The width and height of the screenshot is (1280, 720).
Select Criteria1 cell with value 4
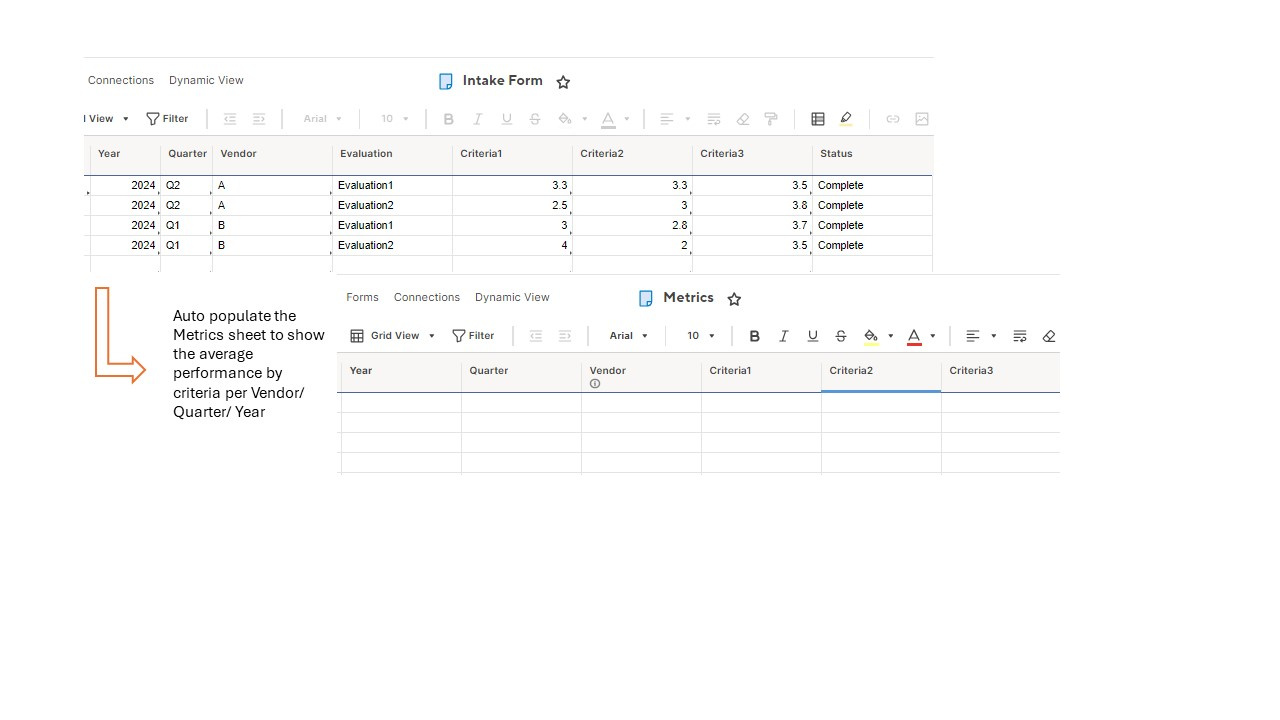(x=512, y=245)
